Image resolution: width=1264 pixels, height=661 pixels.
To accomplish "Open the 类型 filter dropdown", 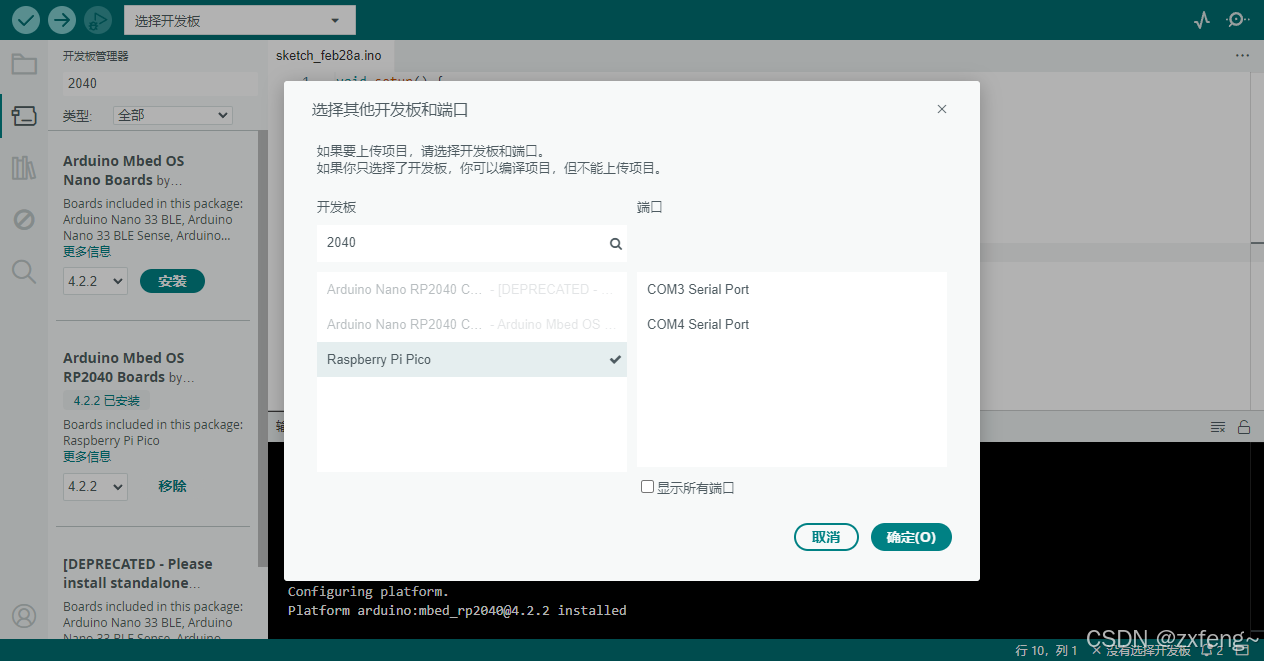I will 173,115.
